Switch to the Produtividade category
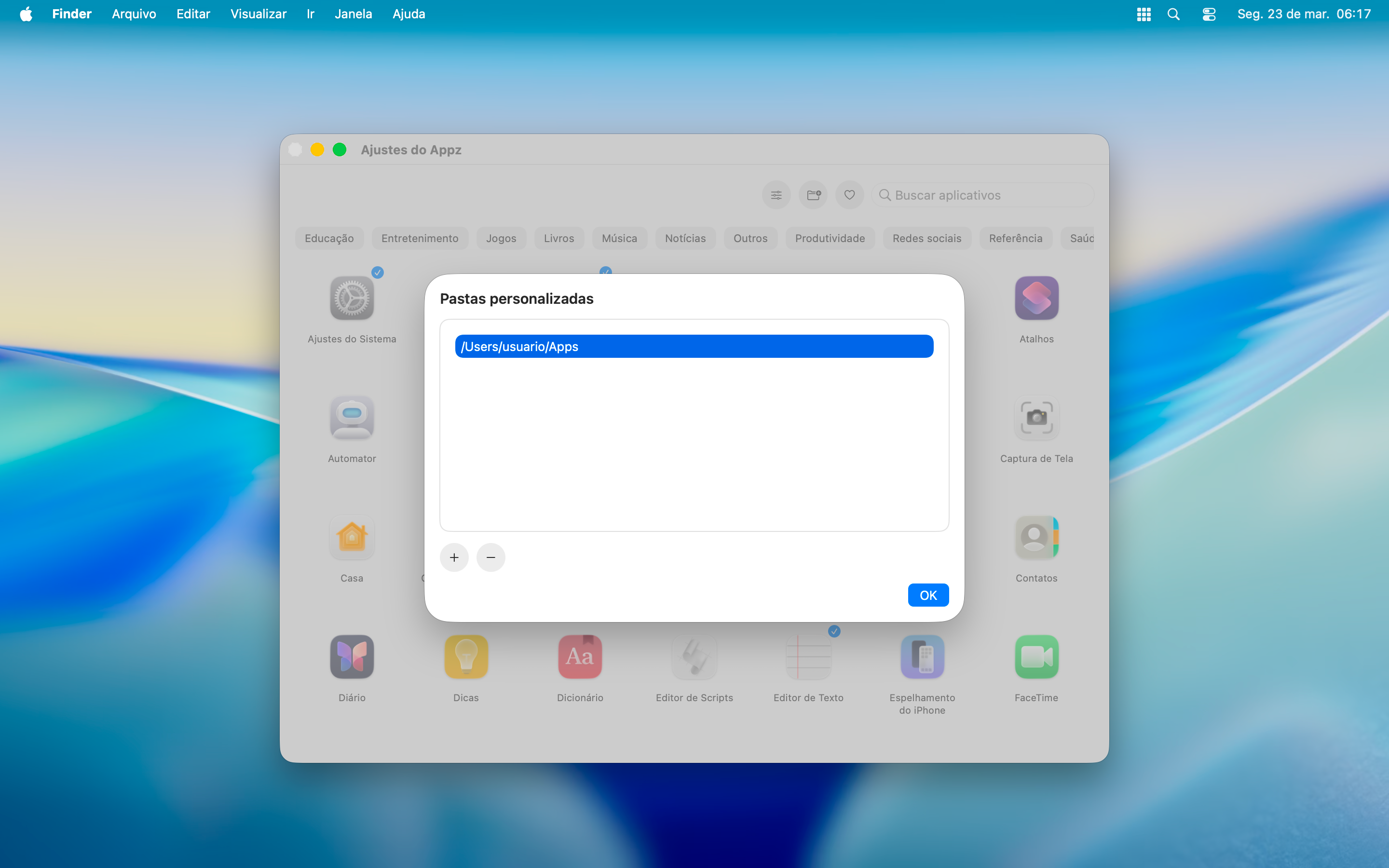 click(x=830, y=238)
